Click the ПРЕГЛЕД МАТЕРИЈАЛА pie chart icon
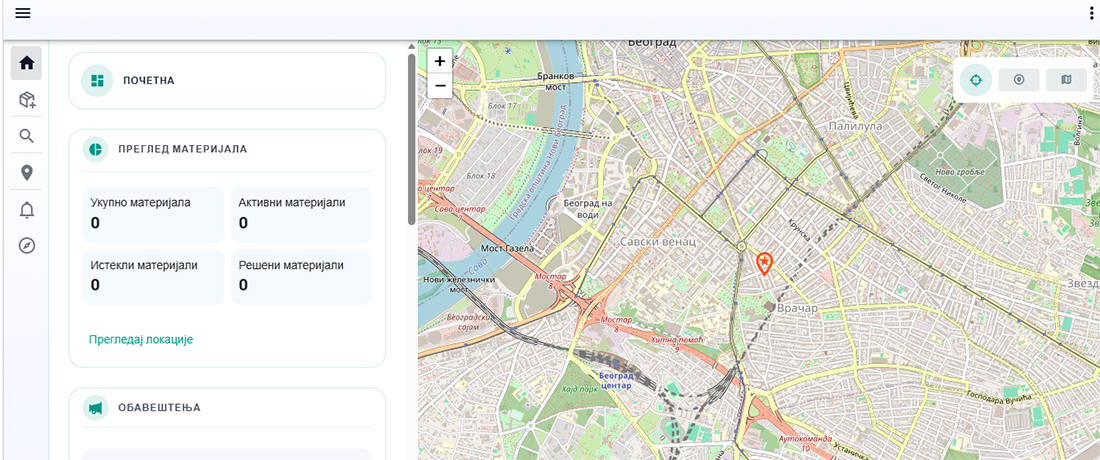This screenshot has width=1100, height=460. (x=95, y=149)
